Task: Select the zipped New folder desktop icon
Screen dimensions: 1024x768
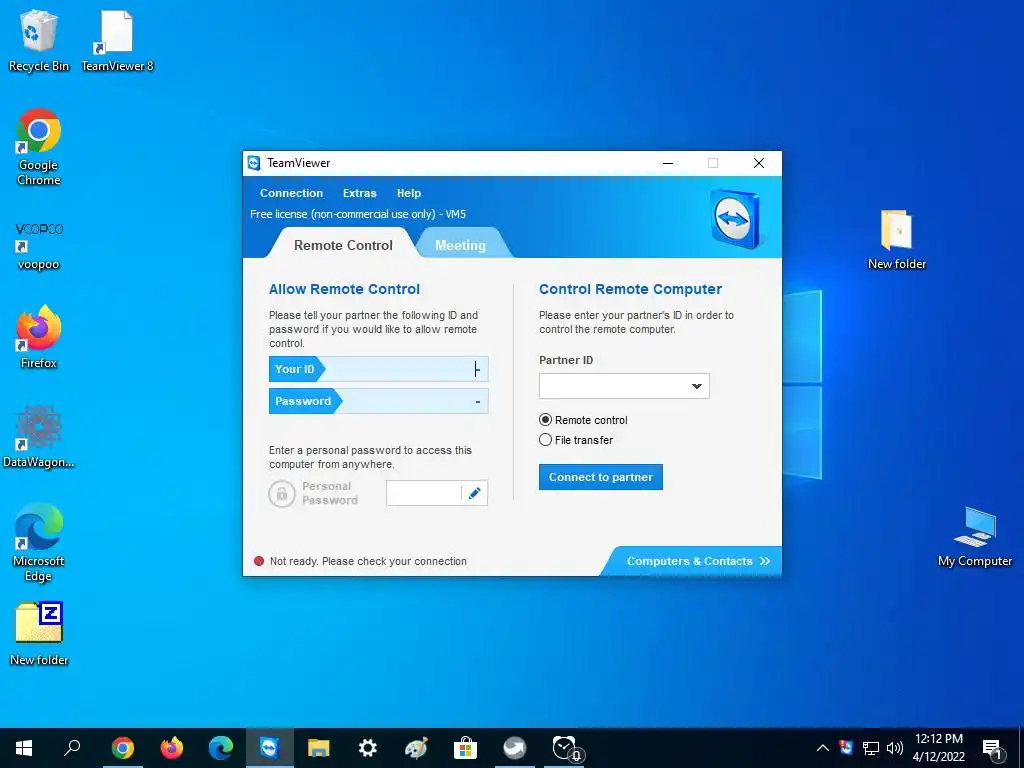Action: pos(39,633)
